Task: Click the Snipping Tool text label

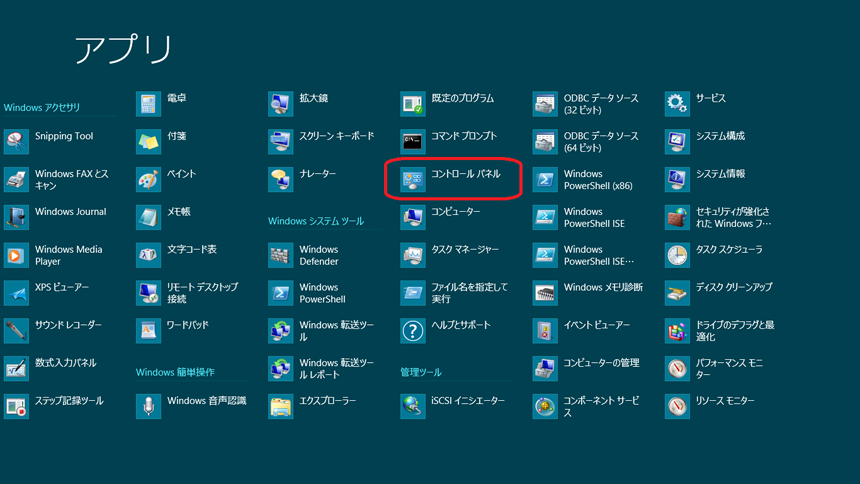Action: pos(64,136)
